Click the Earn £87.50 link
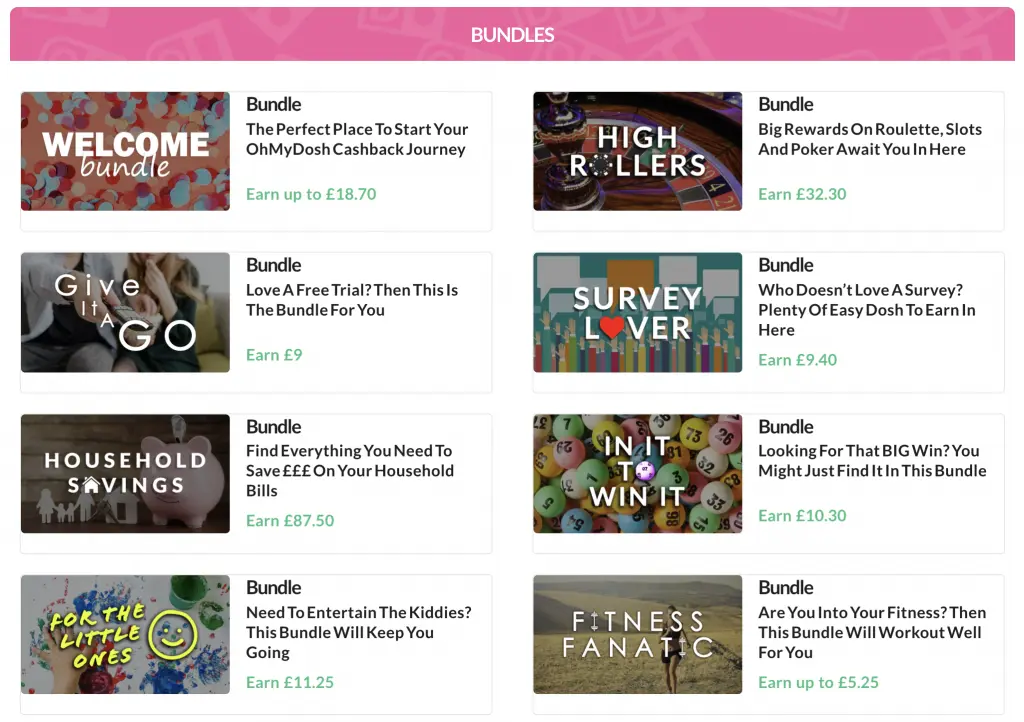1024x722 pixels. pyautogui.click(x=290, y=521)
